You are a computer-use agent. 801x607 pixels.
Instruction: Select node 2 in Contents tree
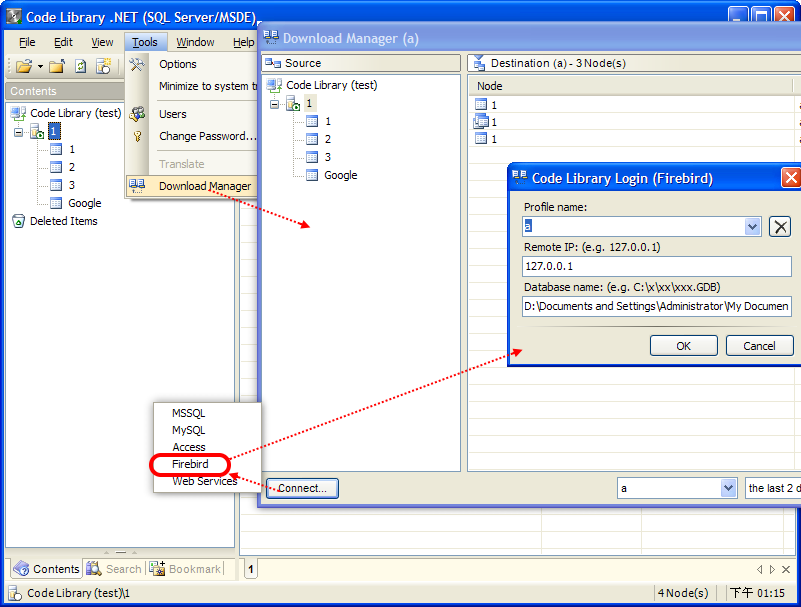click(x=72, y=167)
